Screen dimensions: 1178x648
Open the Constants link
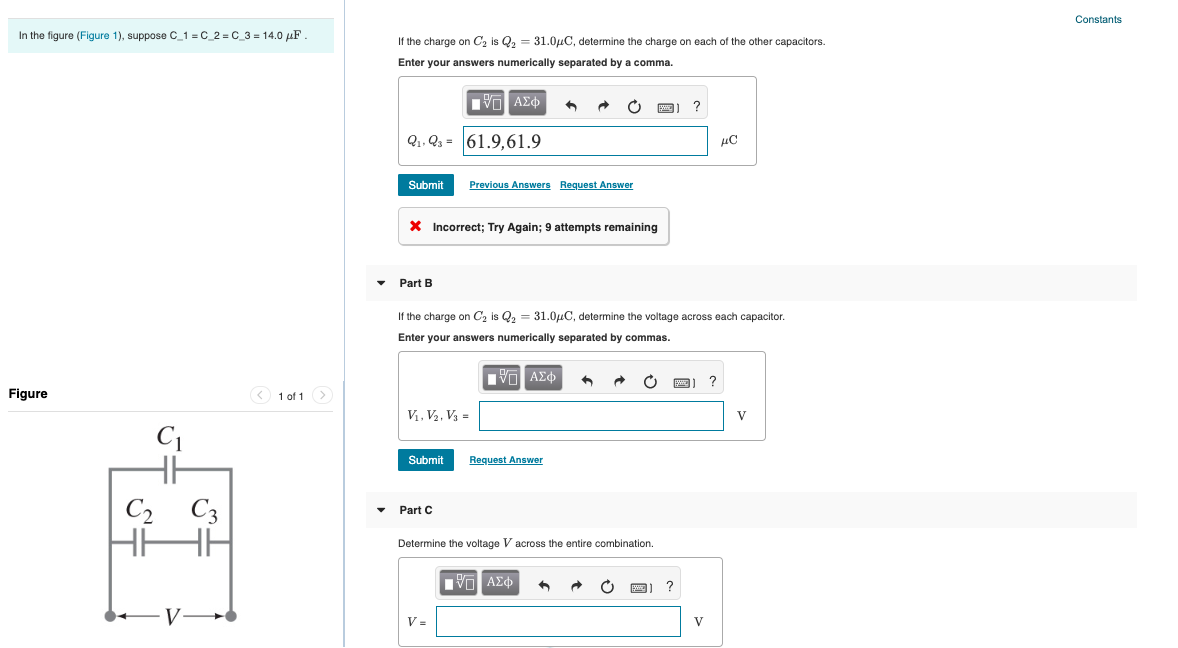click(x=1098, y=20)
